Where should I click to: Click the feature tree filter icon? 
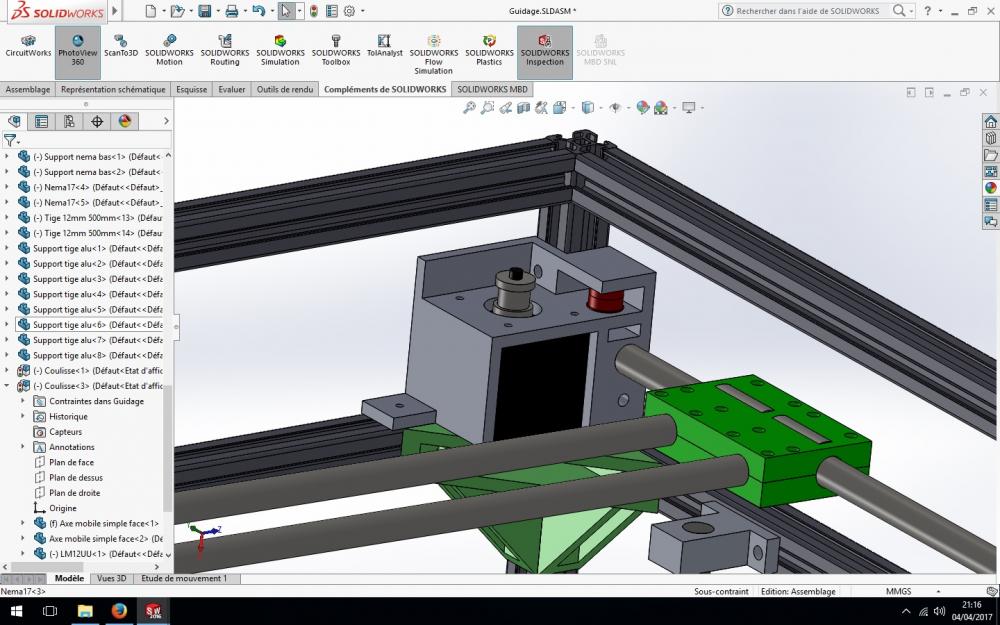pos(10,141)
